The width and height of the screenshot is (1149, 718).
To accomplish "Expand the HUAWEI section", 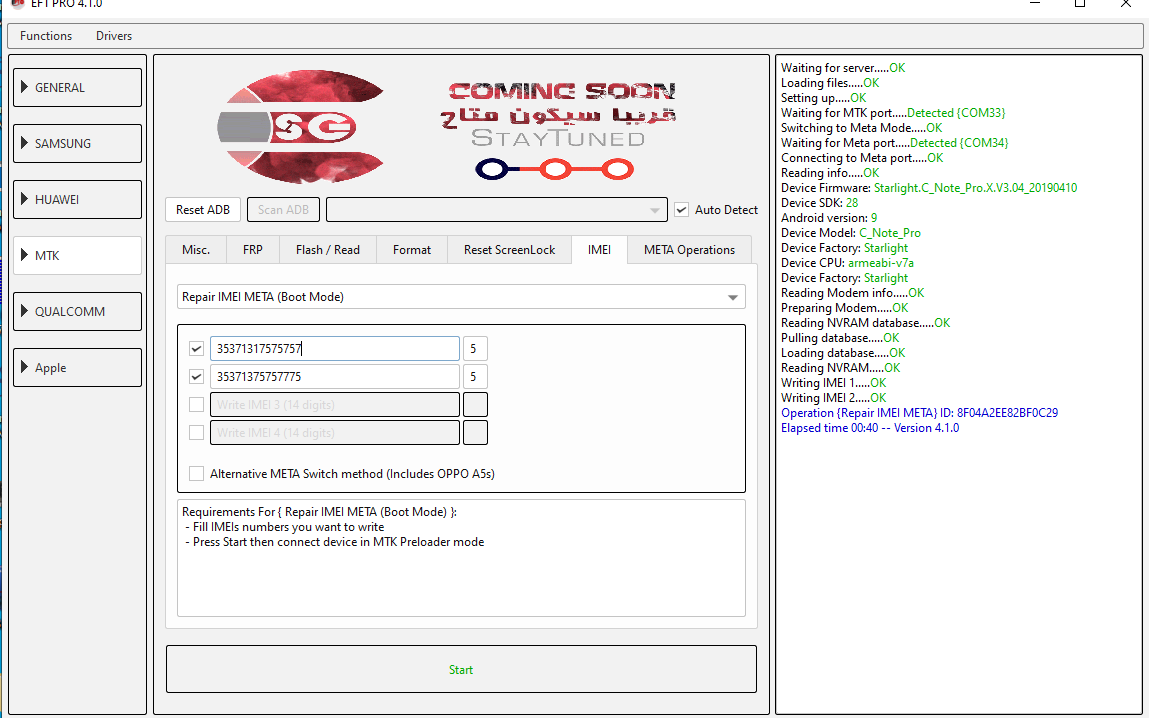I will [77, 199].
